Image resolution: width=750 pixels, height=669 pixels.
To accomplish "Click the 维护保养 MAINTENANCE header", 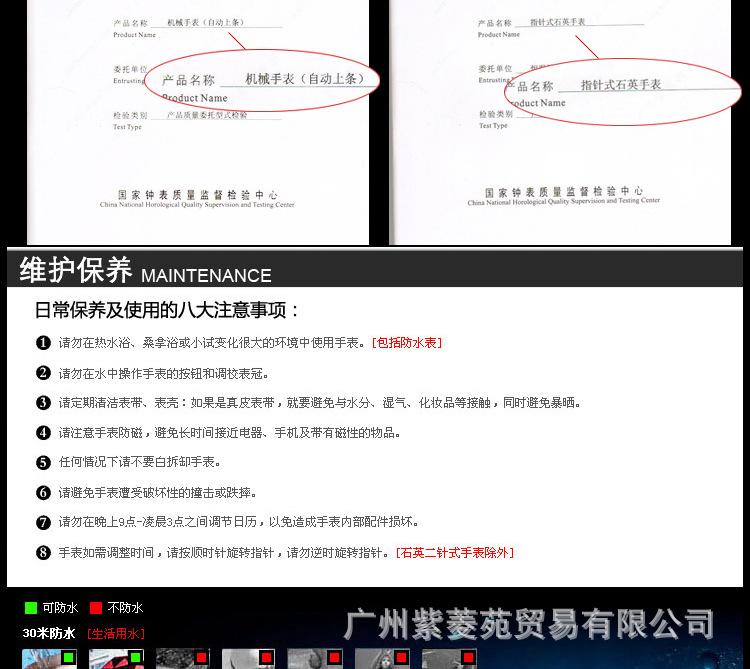I will click(x=145, y=271).
